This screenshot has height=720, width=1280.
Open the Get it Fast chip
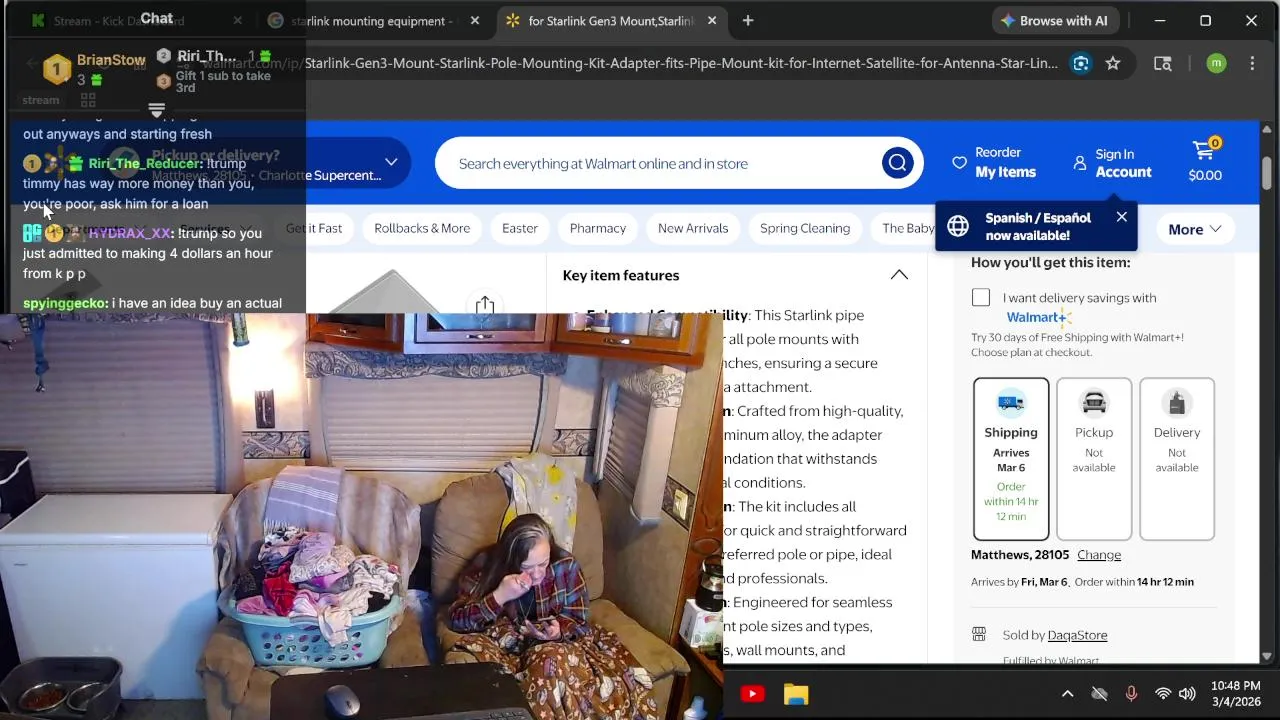[314, 228]
